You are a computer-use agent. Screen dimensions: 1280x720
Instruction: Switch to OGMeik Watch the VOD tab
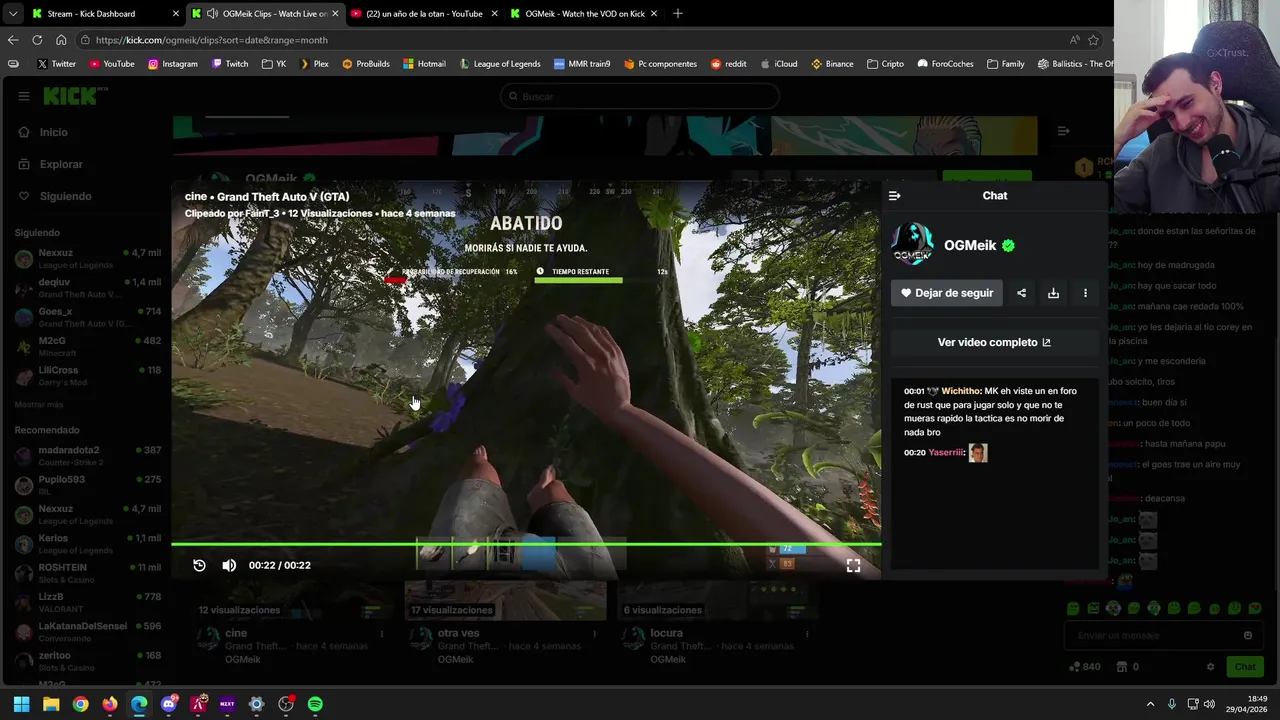583,14
